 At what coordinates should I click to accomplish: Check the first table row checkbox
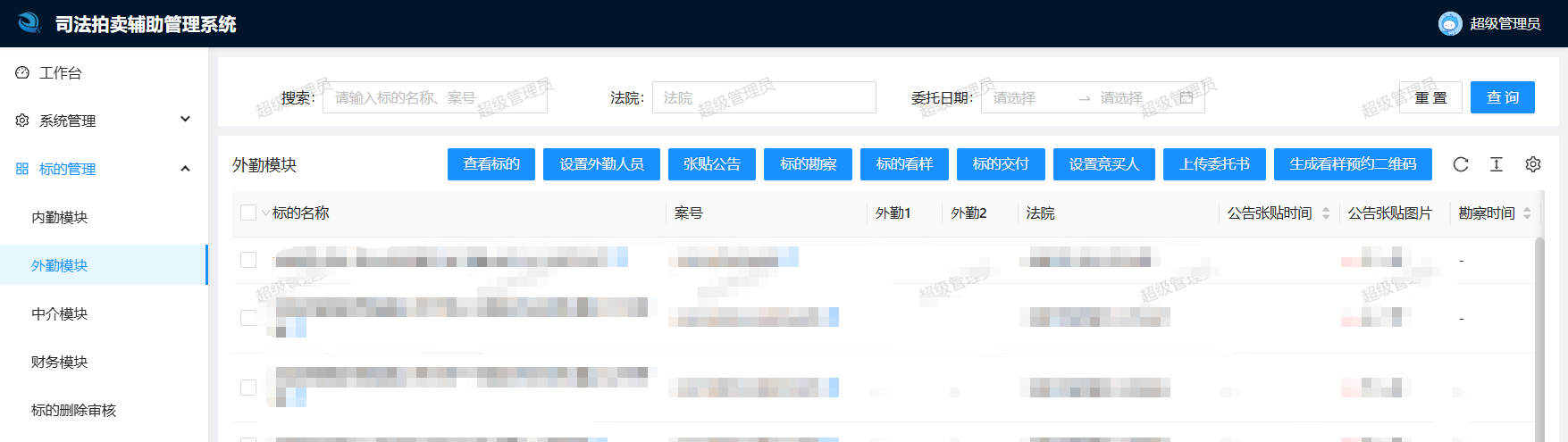coord(248,260)
